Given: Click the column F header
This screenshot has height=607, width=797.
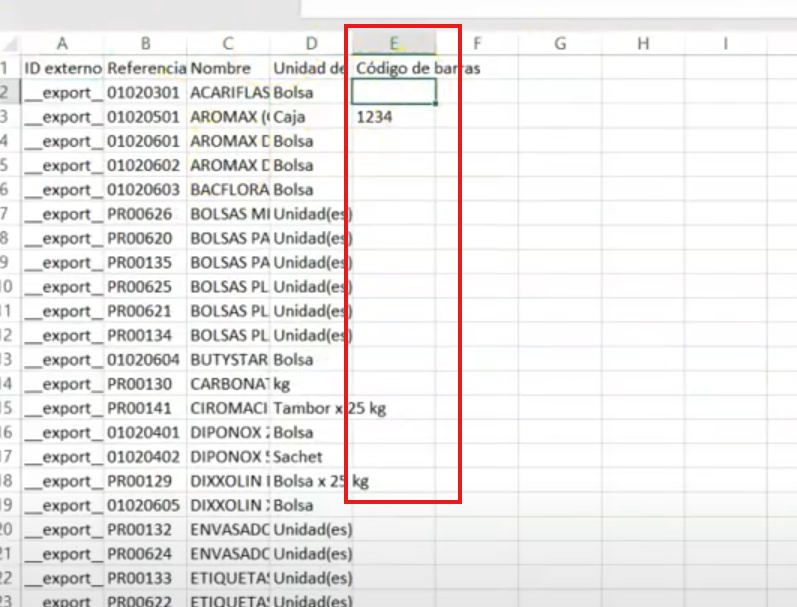Looking at the screenshot, I should point(477,43).
